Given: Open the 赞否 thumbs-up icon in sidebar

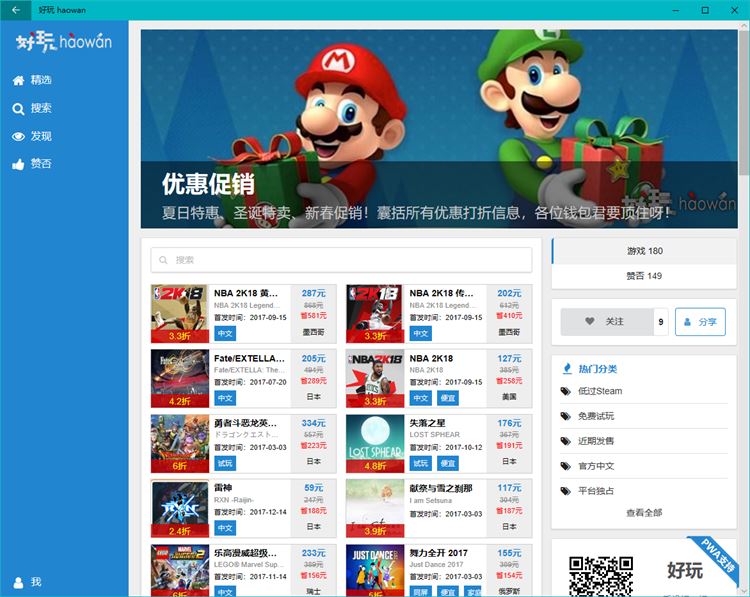Looking at the screenshot, I should (x=18, y=165).
